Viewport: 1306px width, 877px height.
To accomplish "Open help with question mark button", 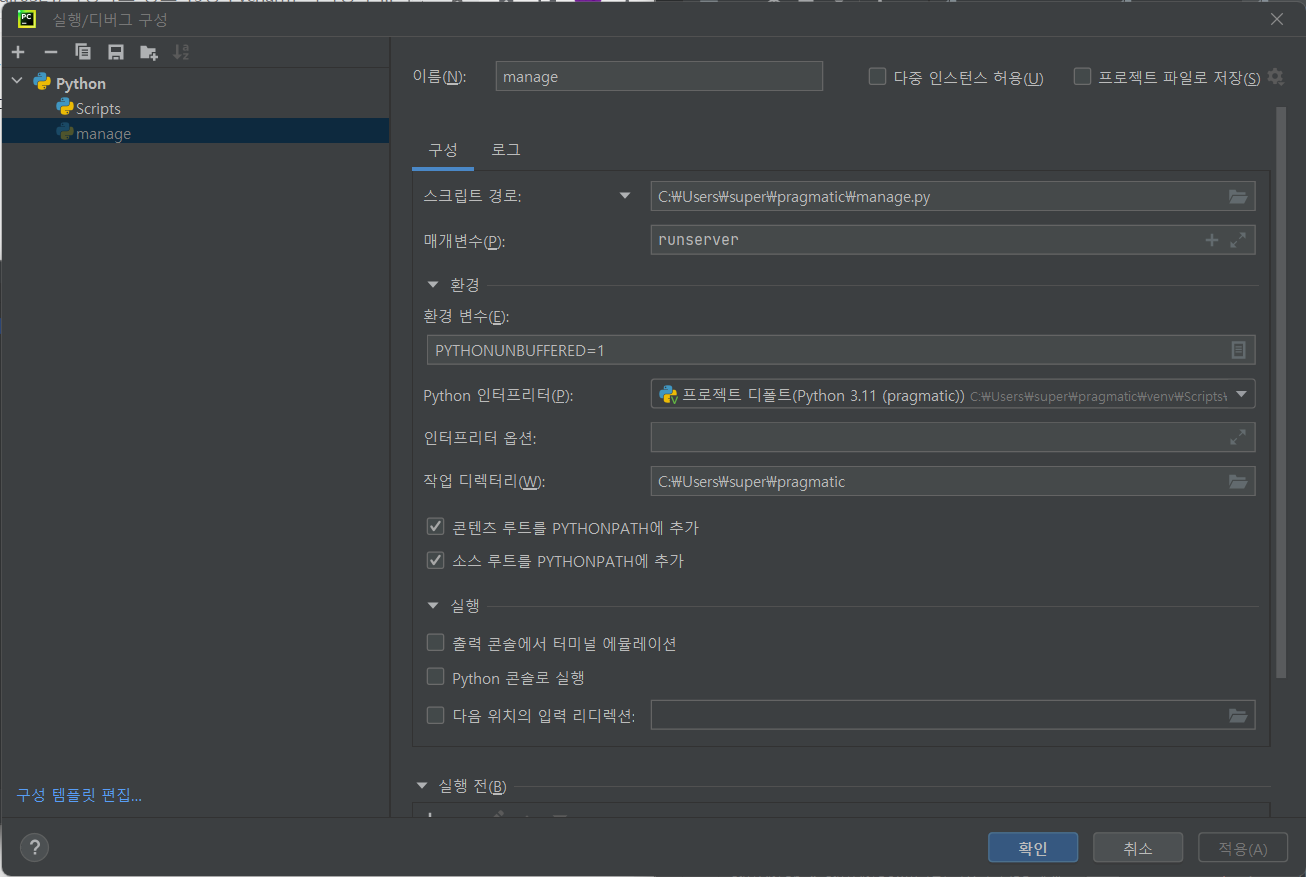I will 34,848.
